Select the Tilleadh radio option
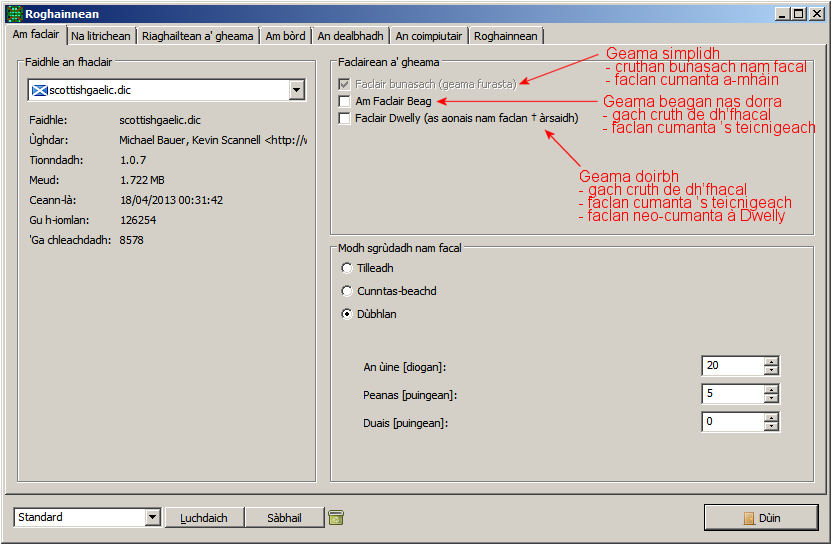This screenshot has height=544, width=831. (347, 268)
